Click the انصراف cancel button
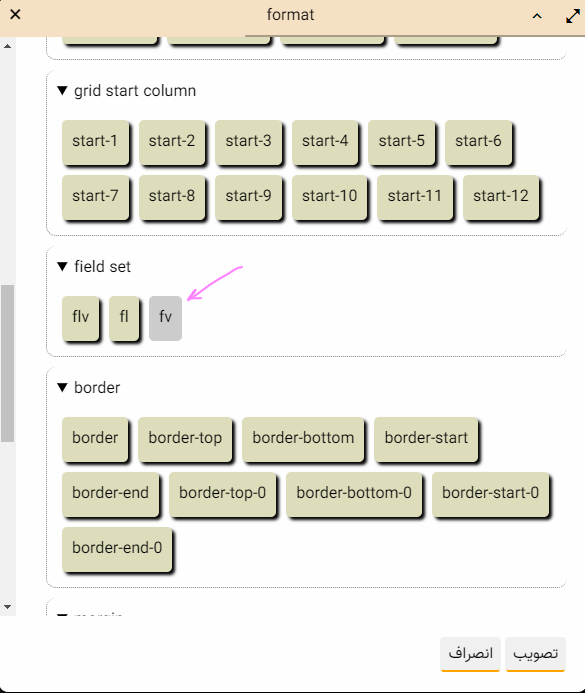585x693 pixels. tap(470, 654)
